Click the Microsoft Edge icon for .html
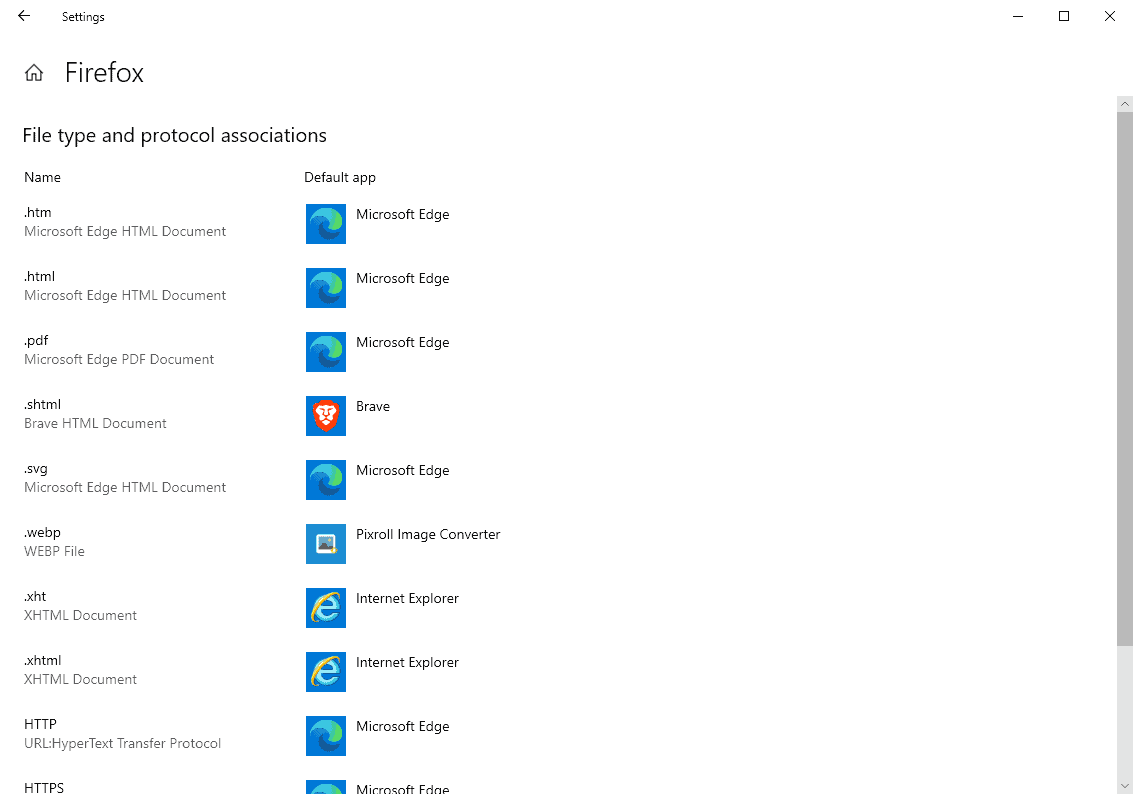 click(326, 288)
